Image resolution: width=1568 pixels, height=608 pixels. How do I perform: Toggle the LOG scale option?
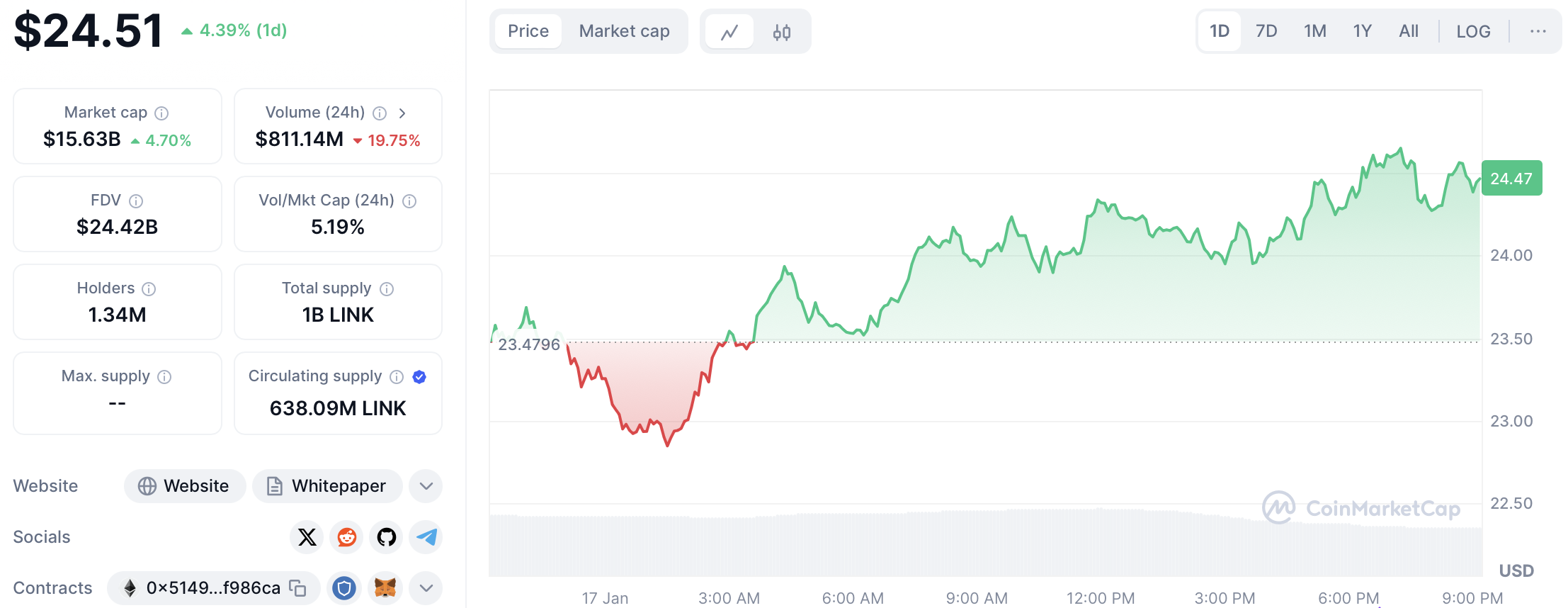1473,32
